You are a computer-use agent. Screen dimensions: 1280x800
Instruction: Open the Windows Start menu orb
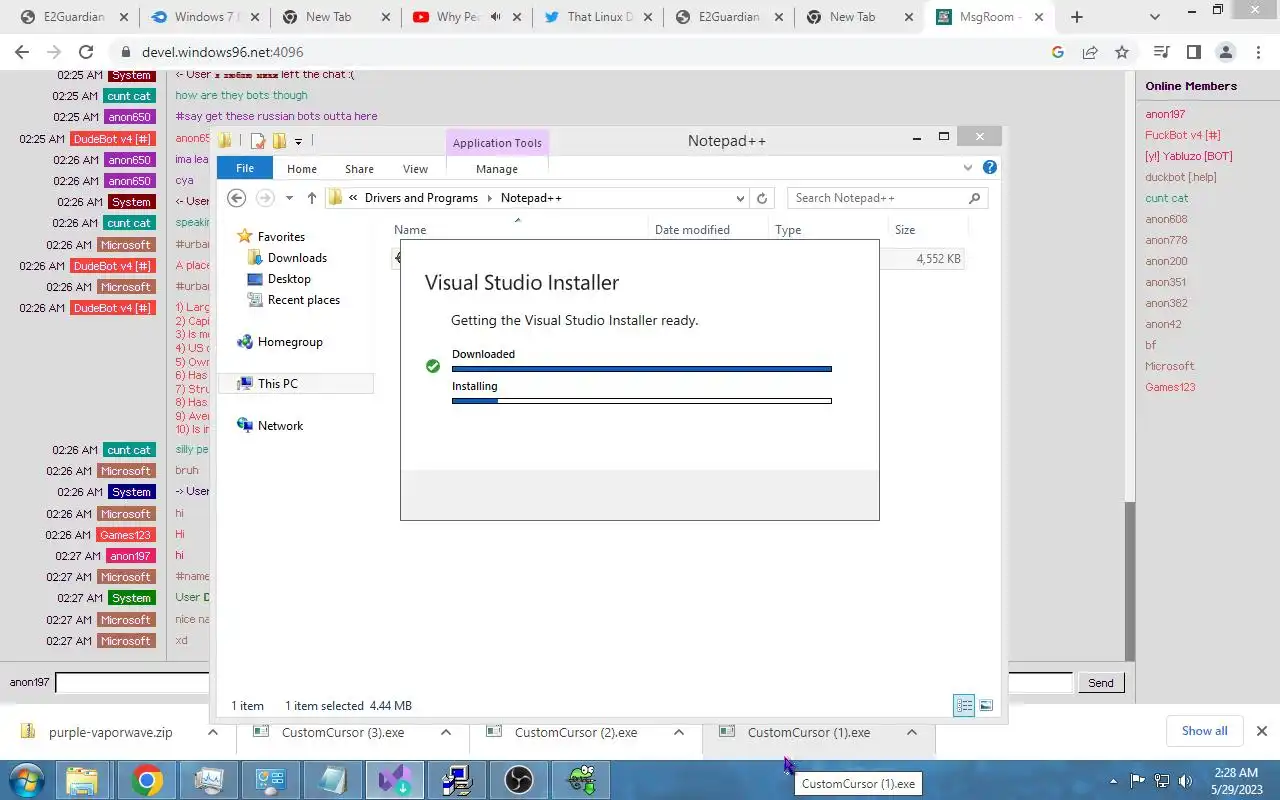click(x=27, y=779)
